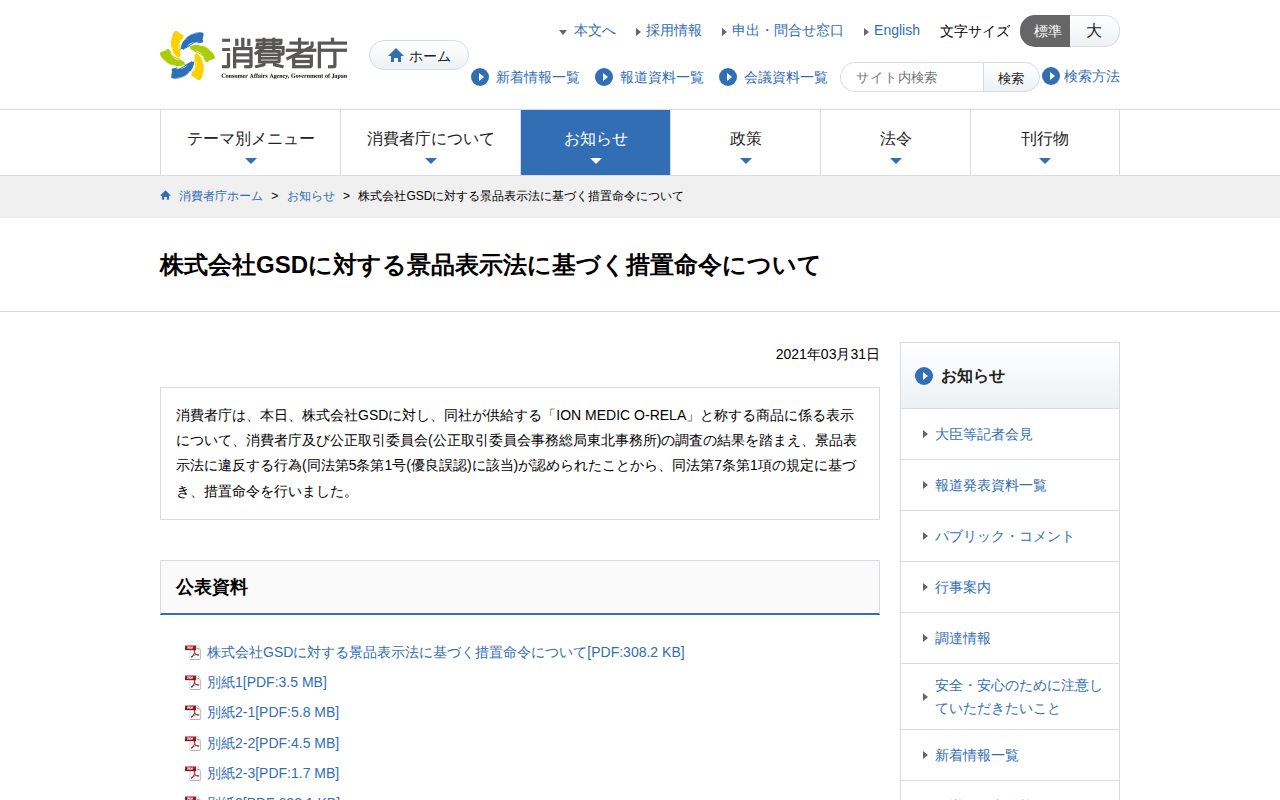The width and height of the screenshot is (1280, 800).
Task: Switch text size to 大
Action: [1094, 31]
